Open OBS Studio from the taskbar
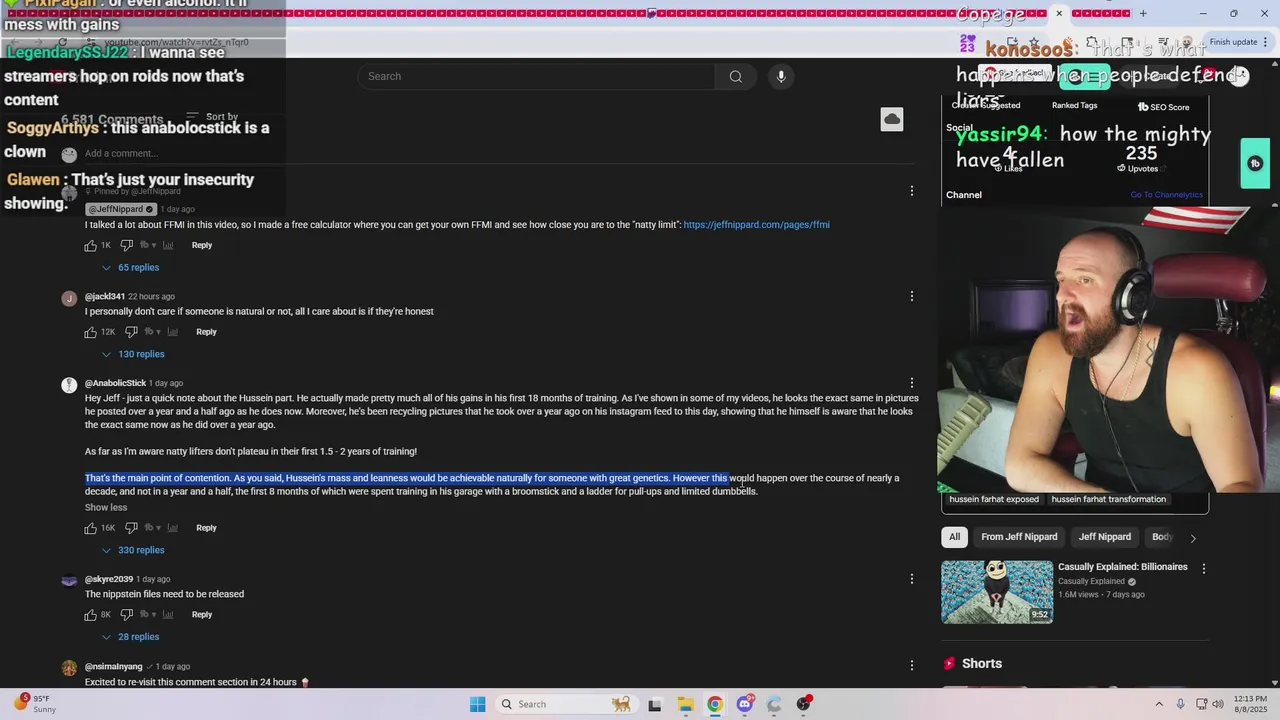Screen dimensions: 1280x720 pyautogui.click(x=804, y=704)
